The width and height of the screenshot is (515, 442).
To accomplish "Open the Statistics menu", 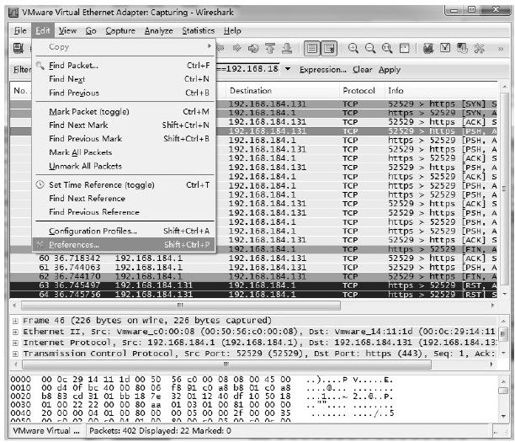I will coord(198,31).
